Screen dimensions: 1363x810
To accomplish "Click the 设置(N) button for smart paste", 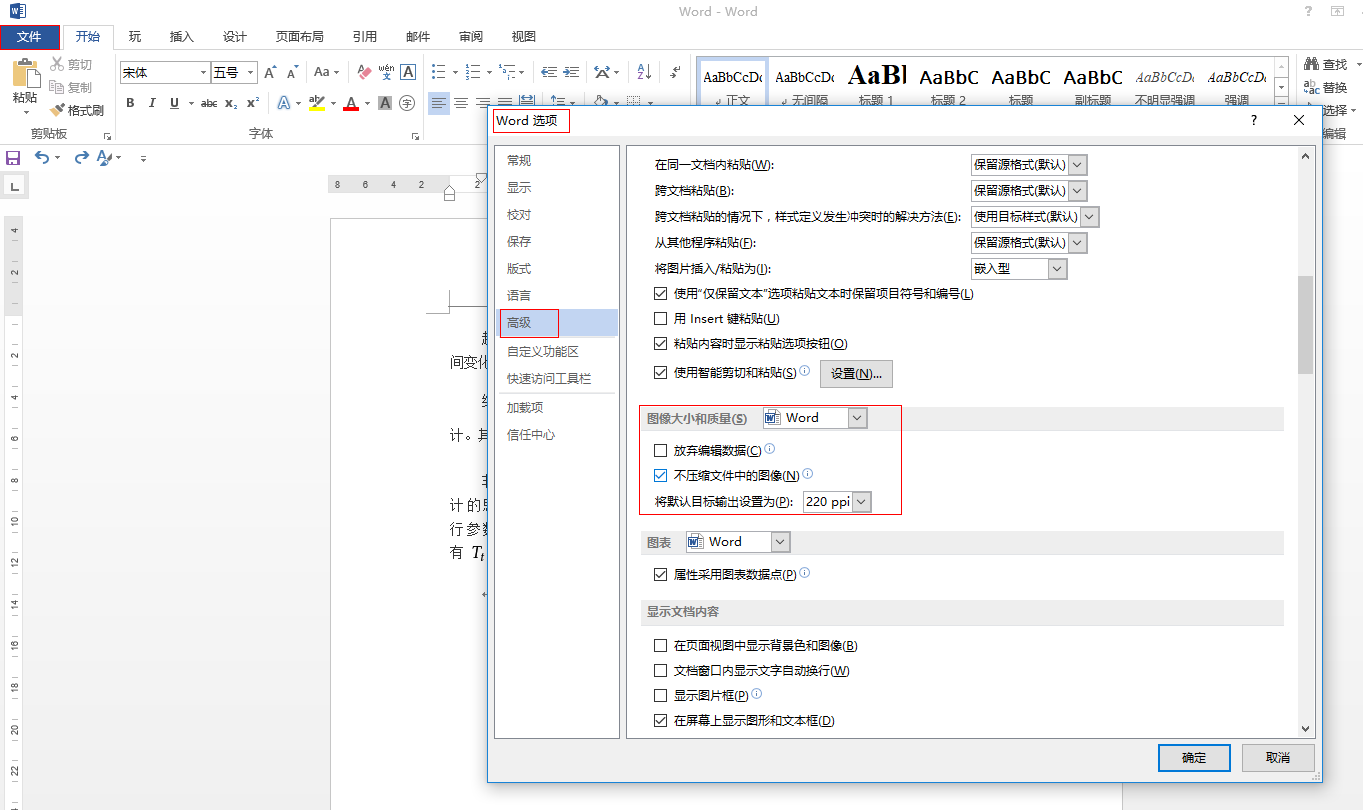I will coord(855,373).
